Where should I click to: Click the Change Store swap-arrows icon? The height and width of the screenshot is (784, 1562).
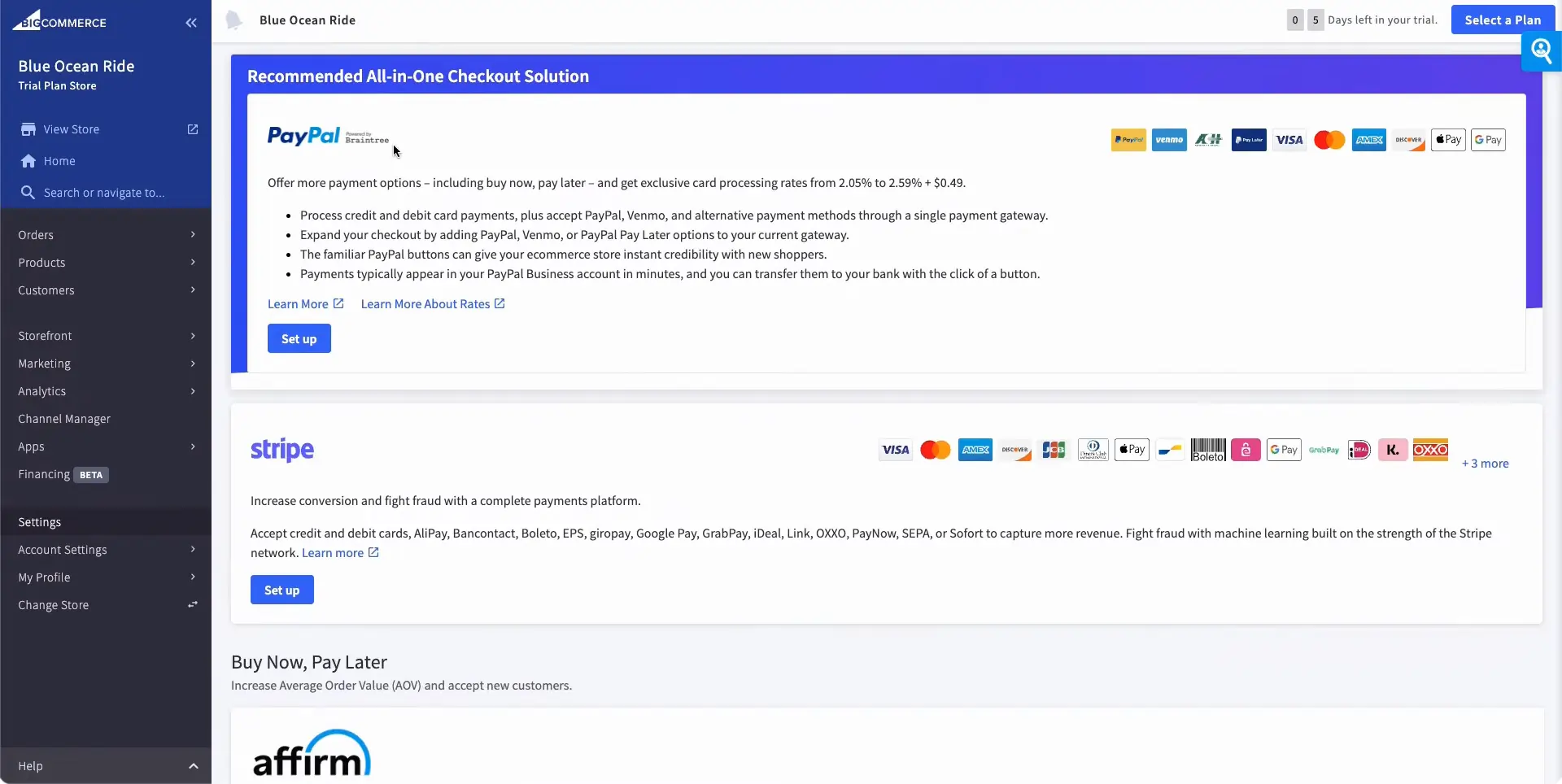[193, 604]
